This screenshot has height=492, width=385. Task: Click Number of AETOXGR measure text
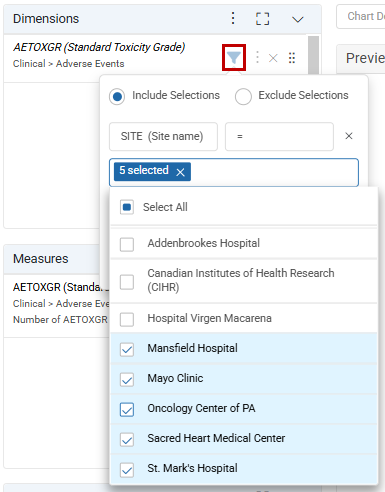point(60,319)
